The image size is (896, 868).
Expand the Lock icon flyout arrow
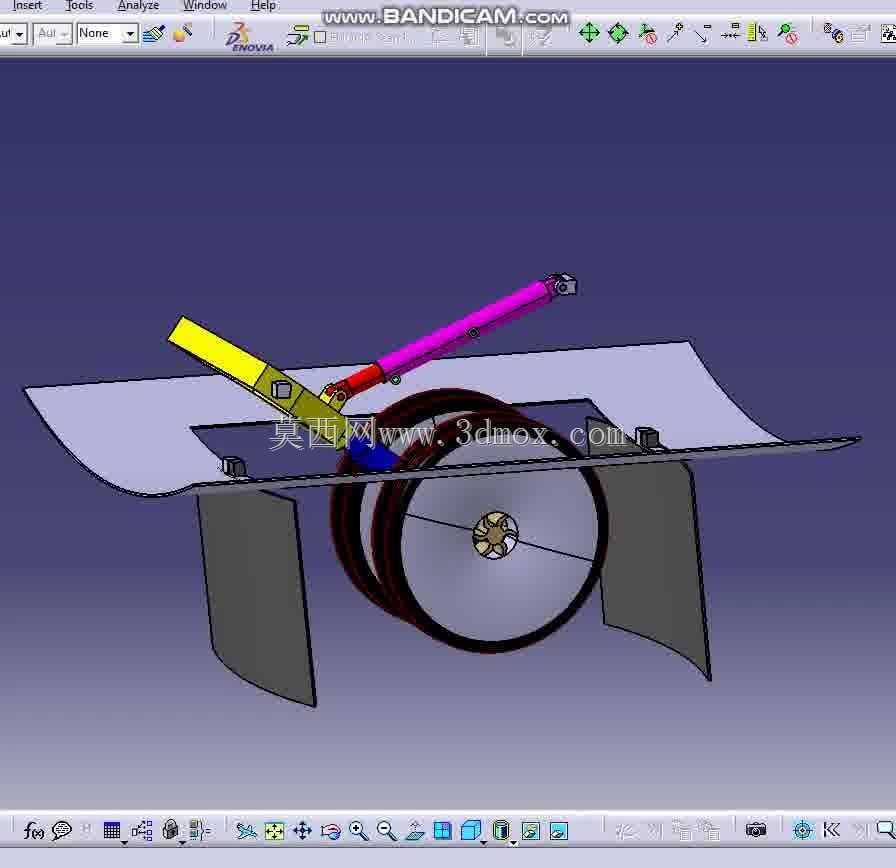[x=182, y=843]
